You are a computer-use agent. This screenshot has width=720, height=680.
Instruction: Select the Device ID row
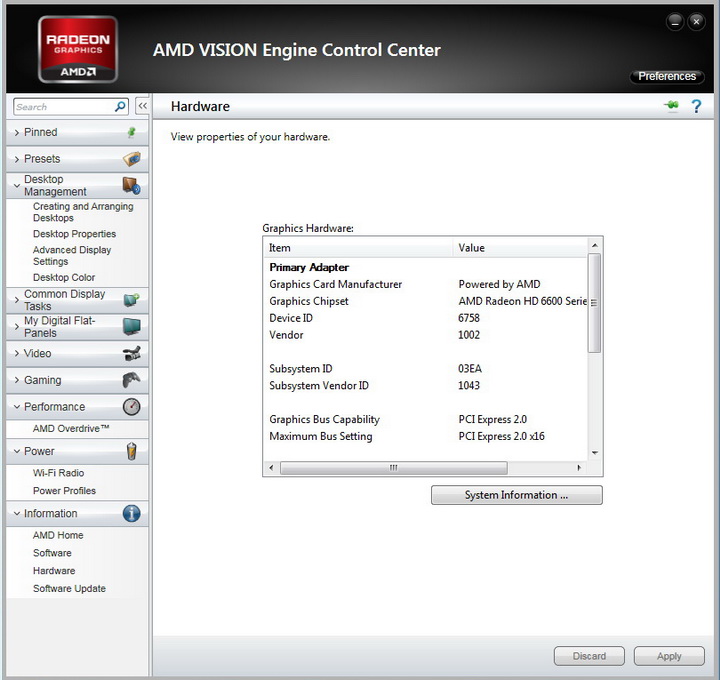point(427,318)
